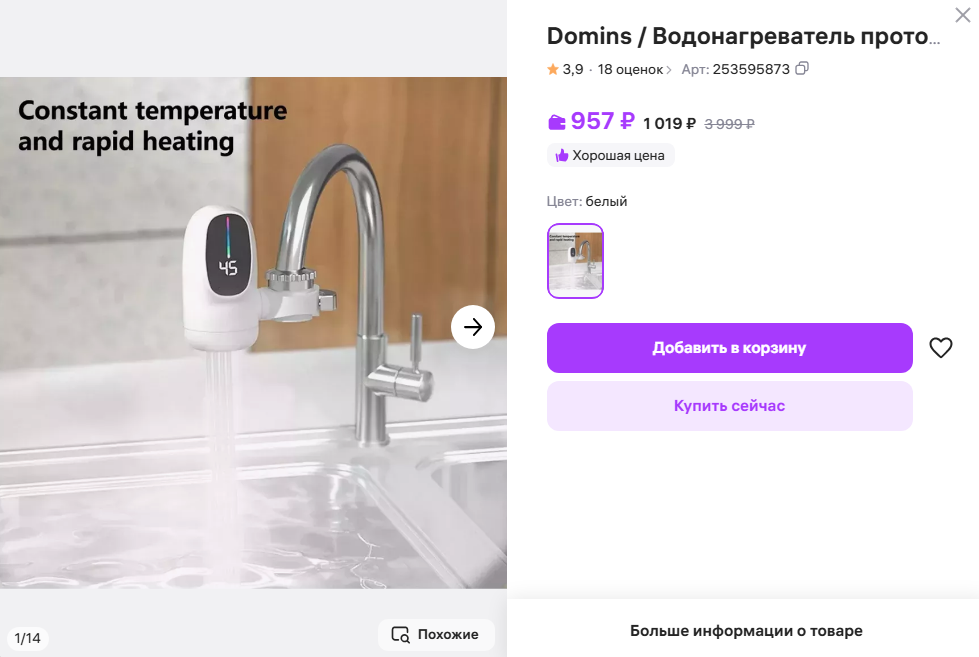Open Больше информации о товаре
979x657 pixels.
coord(745,631)
